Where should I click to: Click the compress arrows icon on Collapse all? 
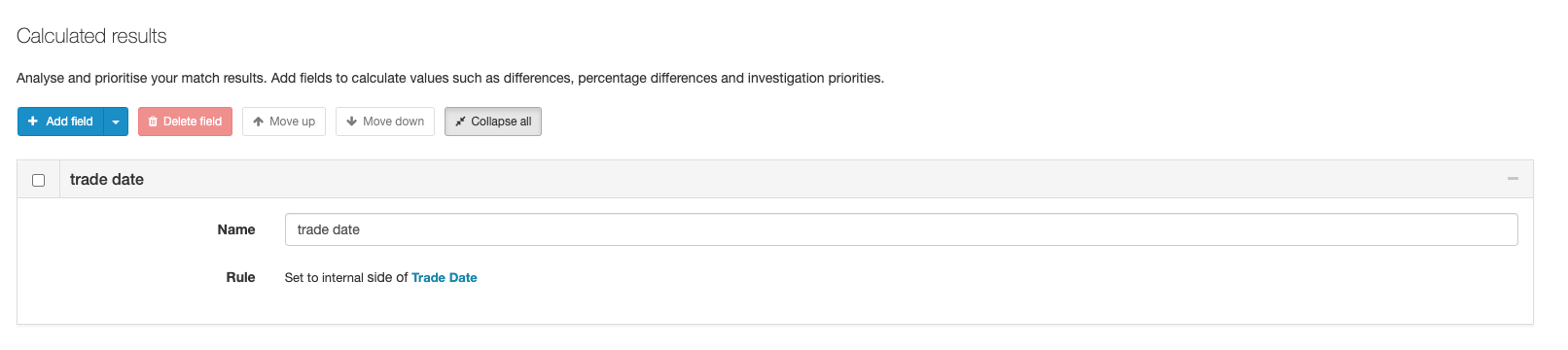point(460,122)
